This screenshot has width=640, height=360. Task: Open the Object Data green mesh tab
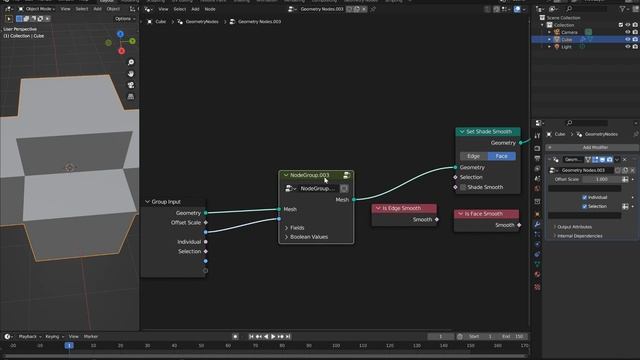pyautogui.click(x=537, y=264)
